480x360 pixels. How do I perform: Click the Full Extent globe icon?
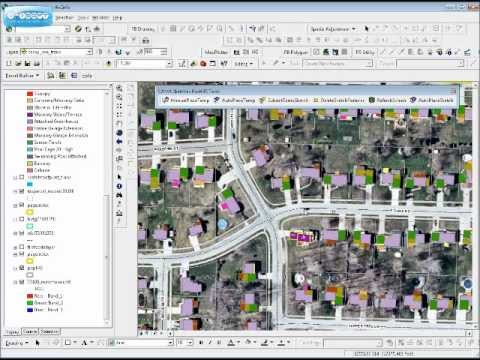click(x=119, y=133)
